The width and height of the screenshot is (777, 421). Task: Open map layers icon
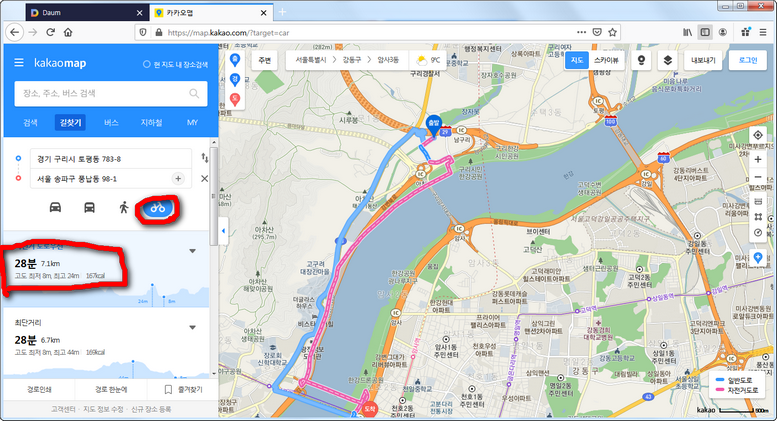[x=667, y=60]
